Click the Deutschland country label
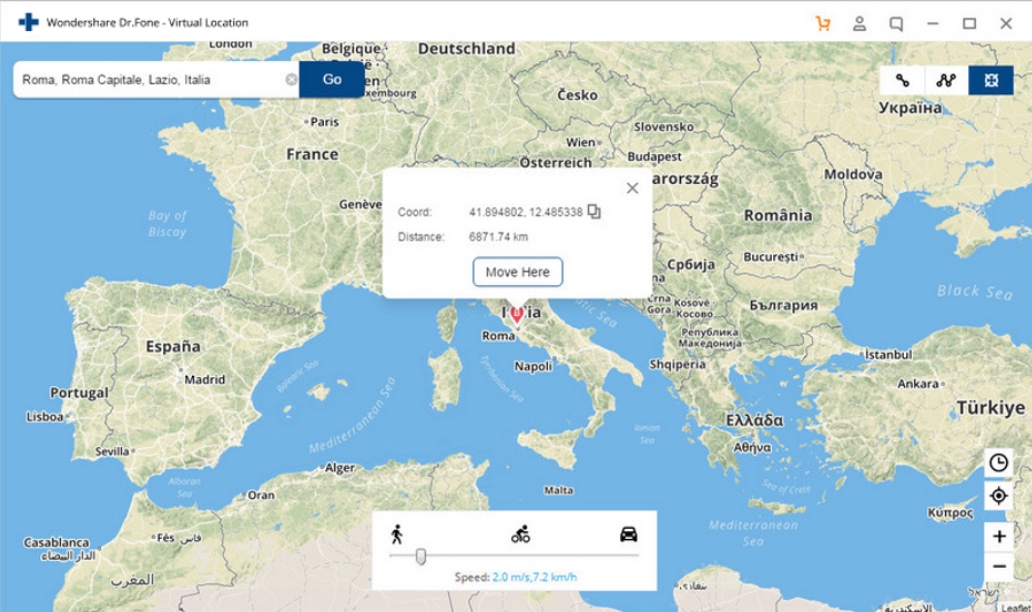Screen dimensions: 1032x612 pyautogui.click(x=467, y=49)
